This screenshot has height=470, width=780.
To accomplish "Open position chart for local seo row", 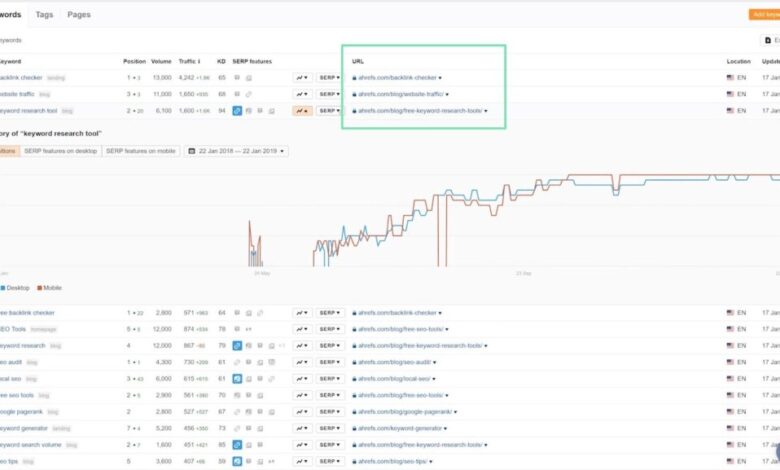I will tap(302, 379).
